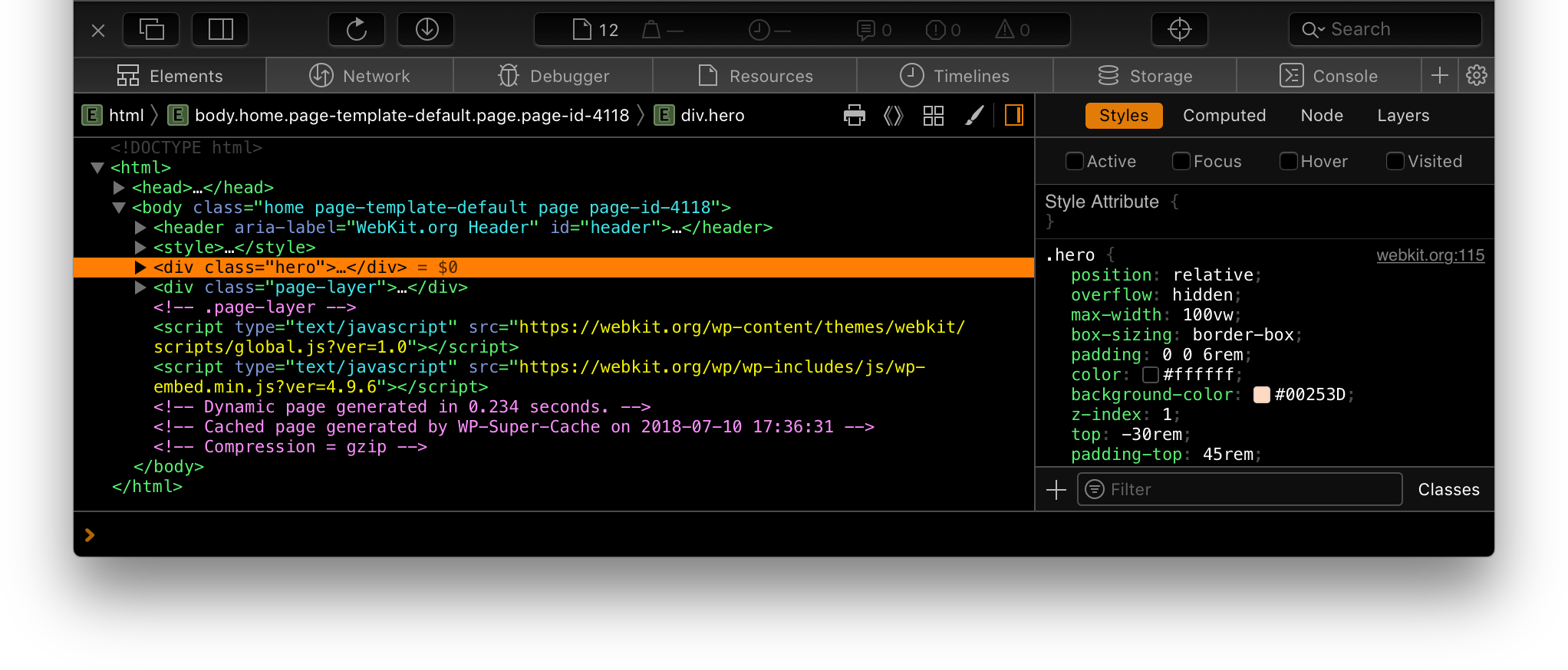Enable the Visited pseudo-class checkbox

[1395, 161]
